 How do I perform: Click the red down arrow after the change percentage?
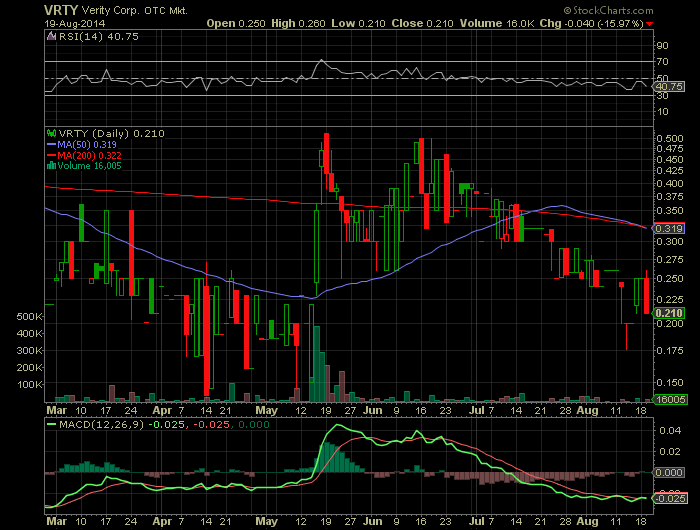click(649, 24)
